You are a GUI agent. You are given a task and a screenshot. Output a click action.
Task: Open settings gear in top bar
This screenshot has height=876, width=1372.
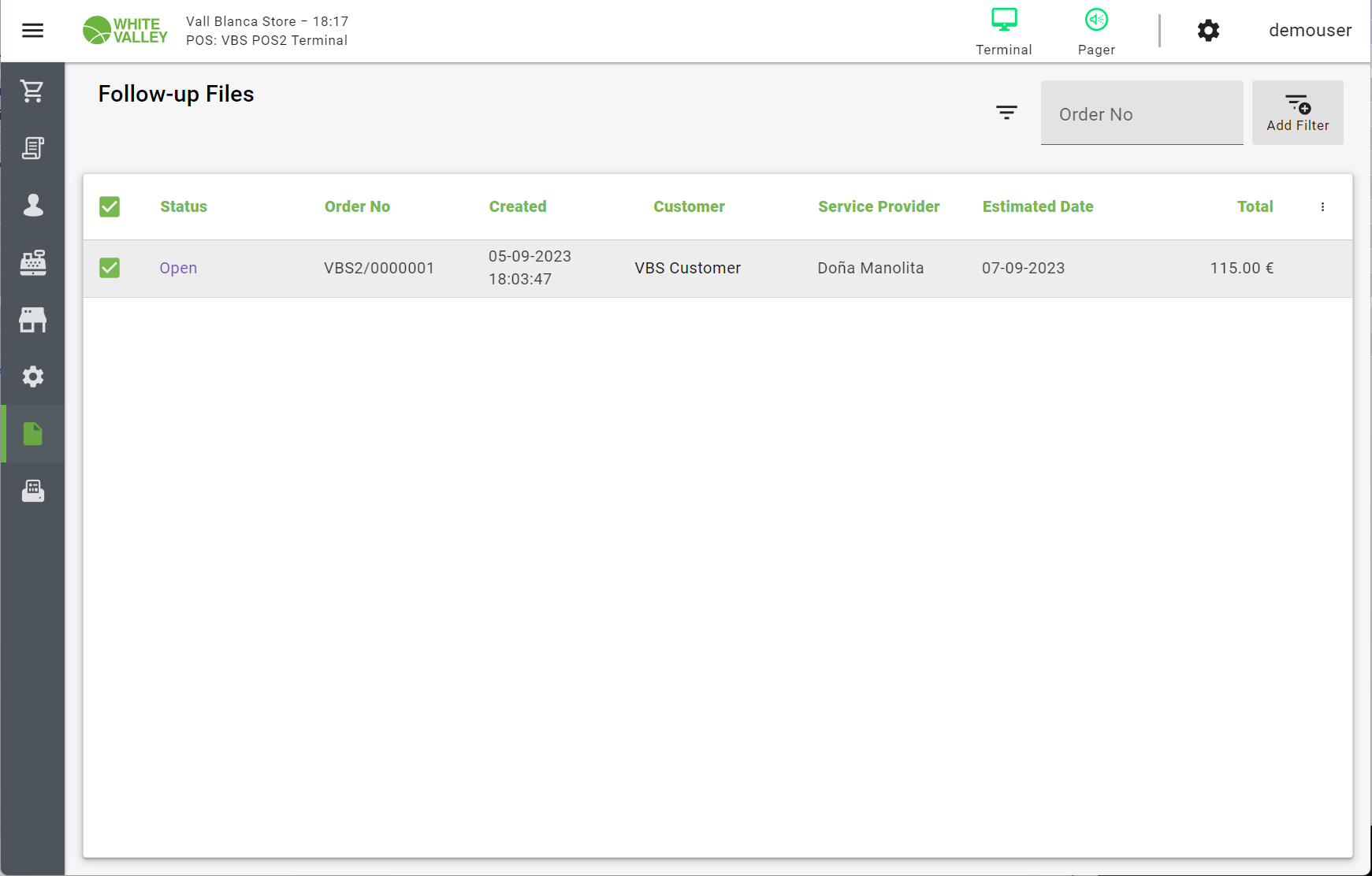(1208, 31)
